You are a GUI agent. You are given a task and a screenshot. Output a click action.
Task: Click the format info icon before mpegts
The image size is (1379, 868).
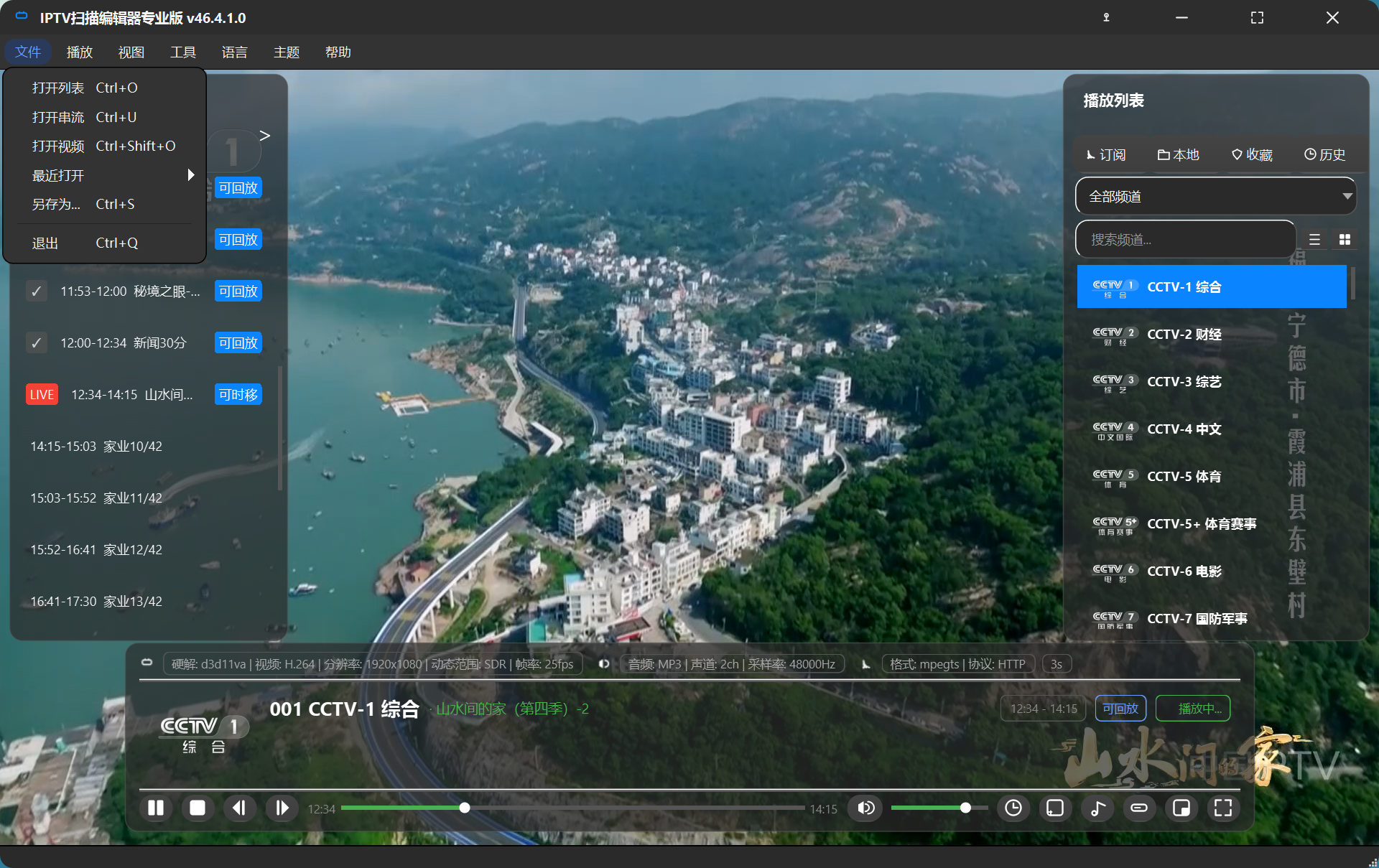866,664
